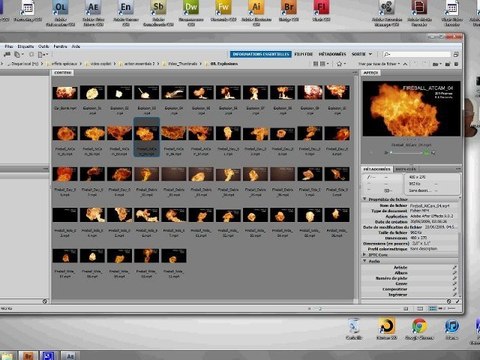Viewport: 480px width, 360px height.
Task: Open the Outils menu
Action: pyautogui.click(x=43, y=46)
